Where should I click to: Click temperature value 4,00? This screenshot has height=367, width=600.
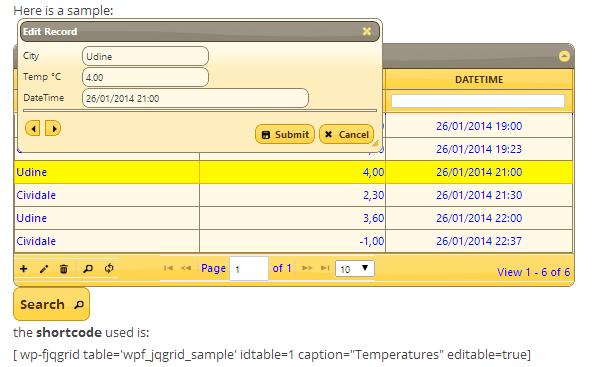pyautogui.click(x=373, y=172)
